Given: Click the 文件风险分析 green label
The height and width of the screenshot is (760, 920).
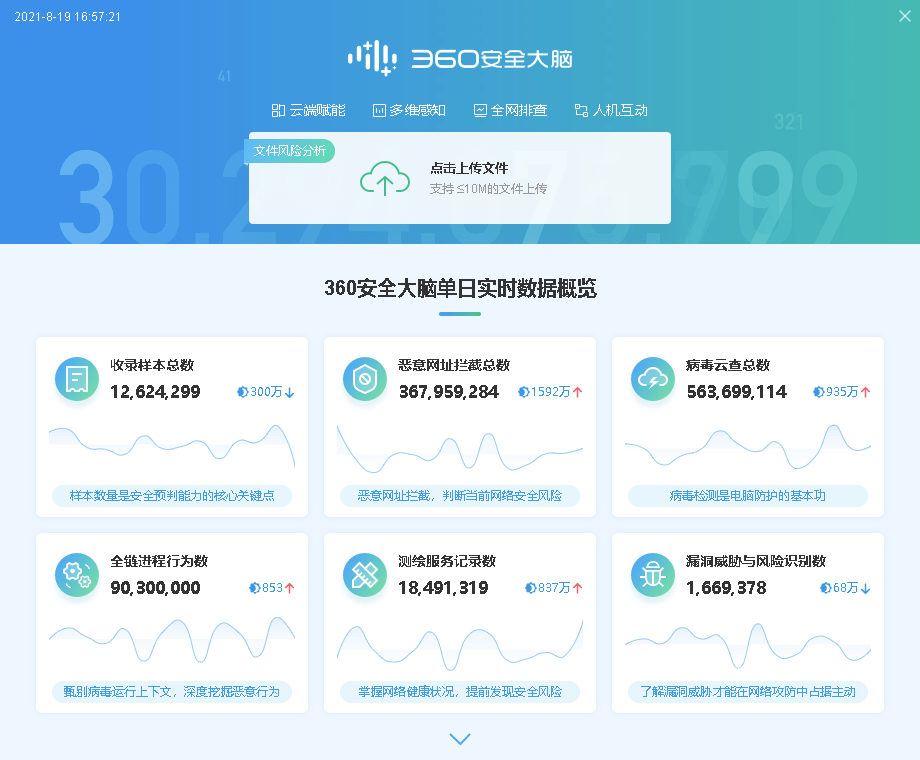Looking at the screenshot, I should point(290,151).
